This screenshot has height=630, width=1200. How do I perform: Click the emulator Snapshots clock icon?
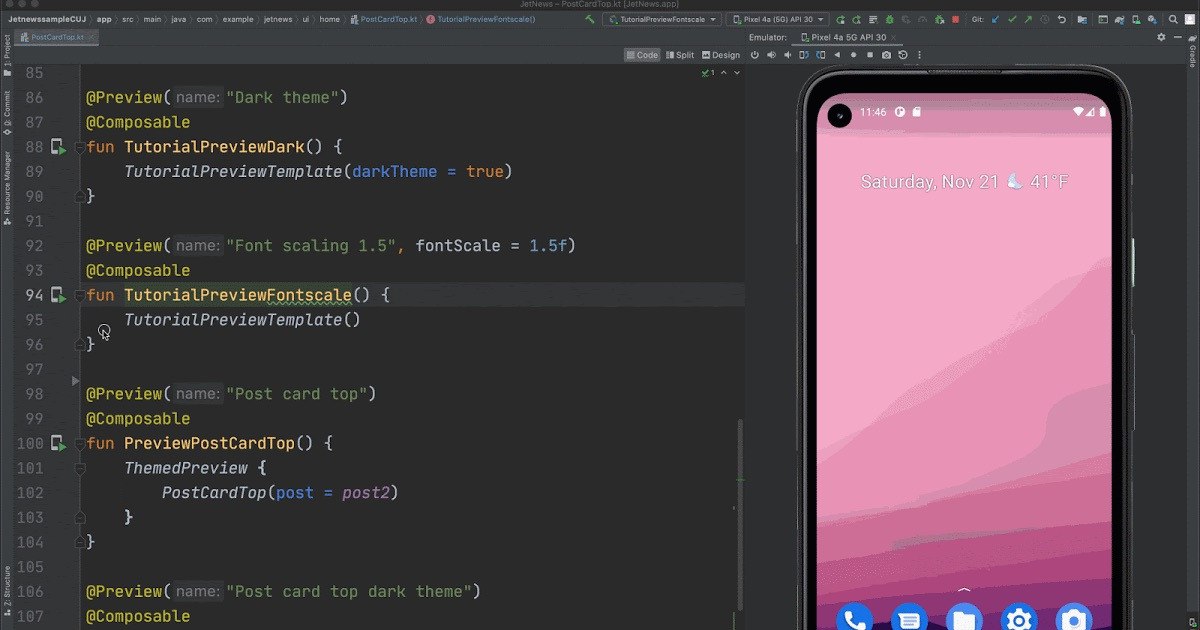tap(903, 55)
